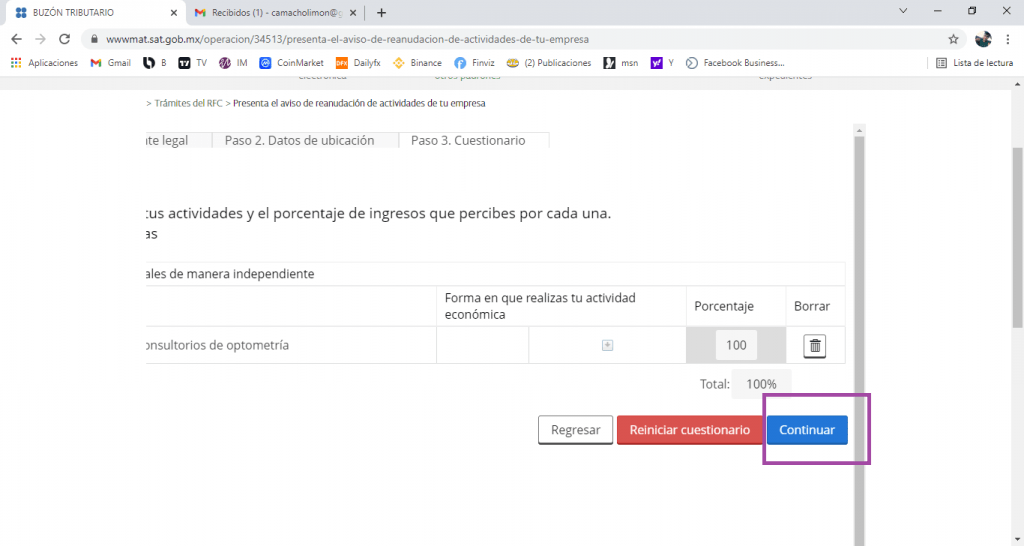This screenshot has width=1024, height=546.
Task: Go forward in browser history
Action: [40, 39]
